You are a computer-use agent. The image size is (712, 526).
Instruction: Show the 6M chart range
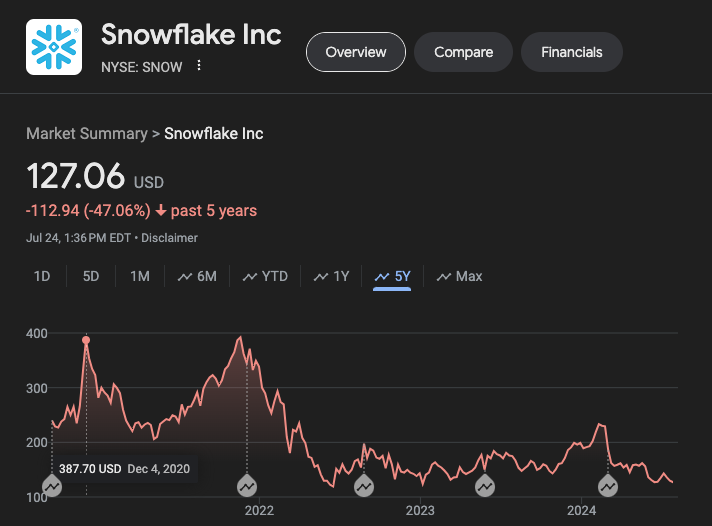[197, 276]
